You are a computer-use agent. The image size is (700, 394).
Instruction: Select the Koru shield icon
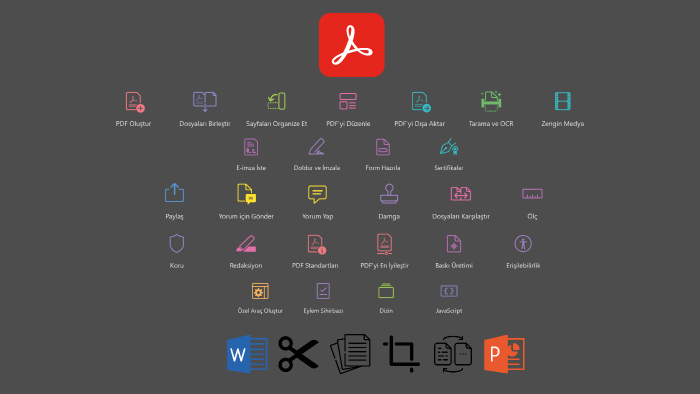(x=177, y=244)
